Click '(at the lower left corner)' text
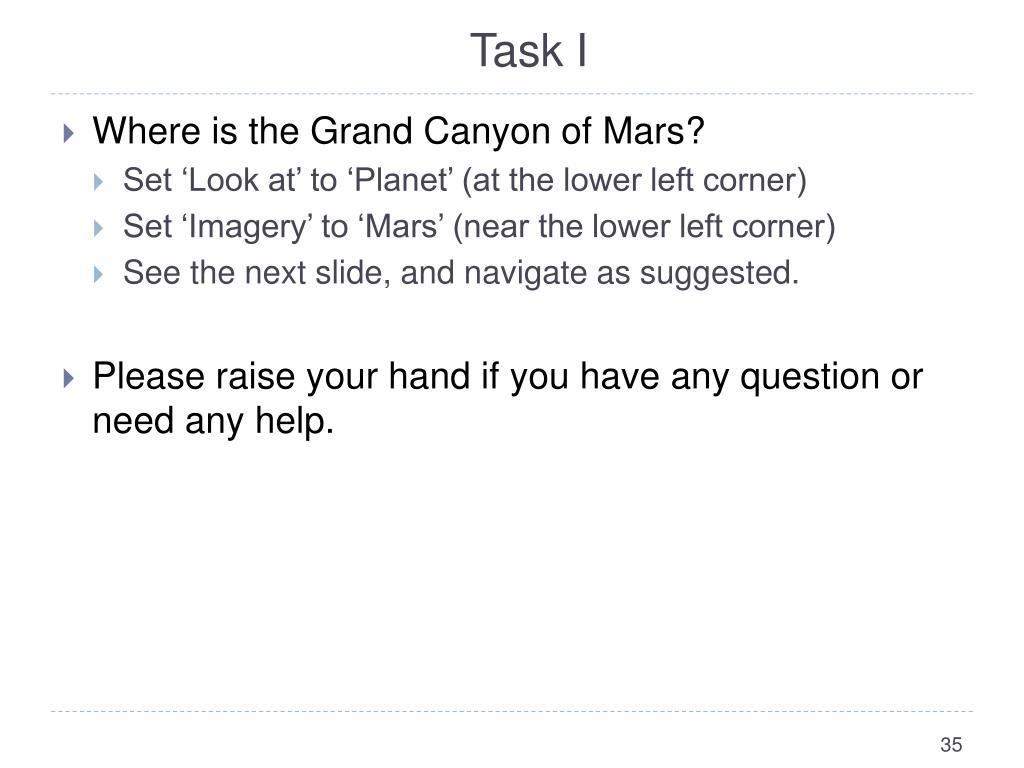 (x=634, y=181)
